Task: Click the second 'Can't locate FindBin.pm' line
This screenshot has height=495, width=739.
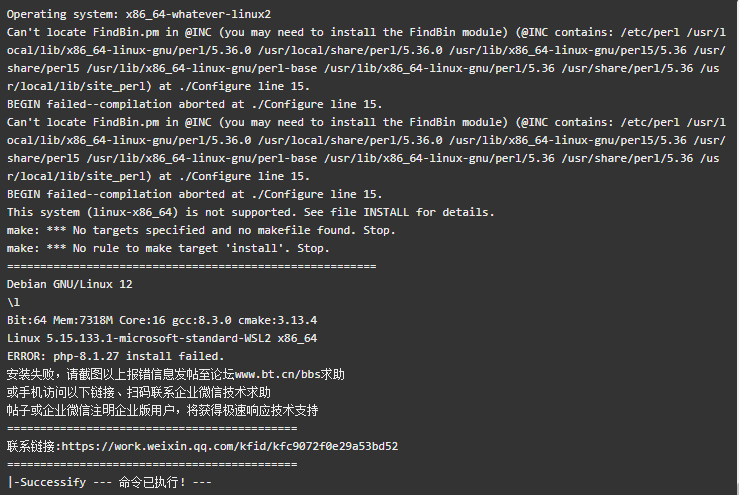Action: click(x=366, y=149)
